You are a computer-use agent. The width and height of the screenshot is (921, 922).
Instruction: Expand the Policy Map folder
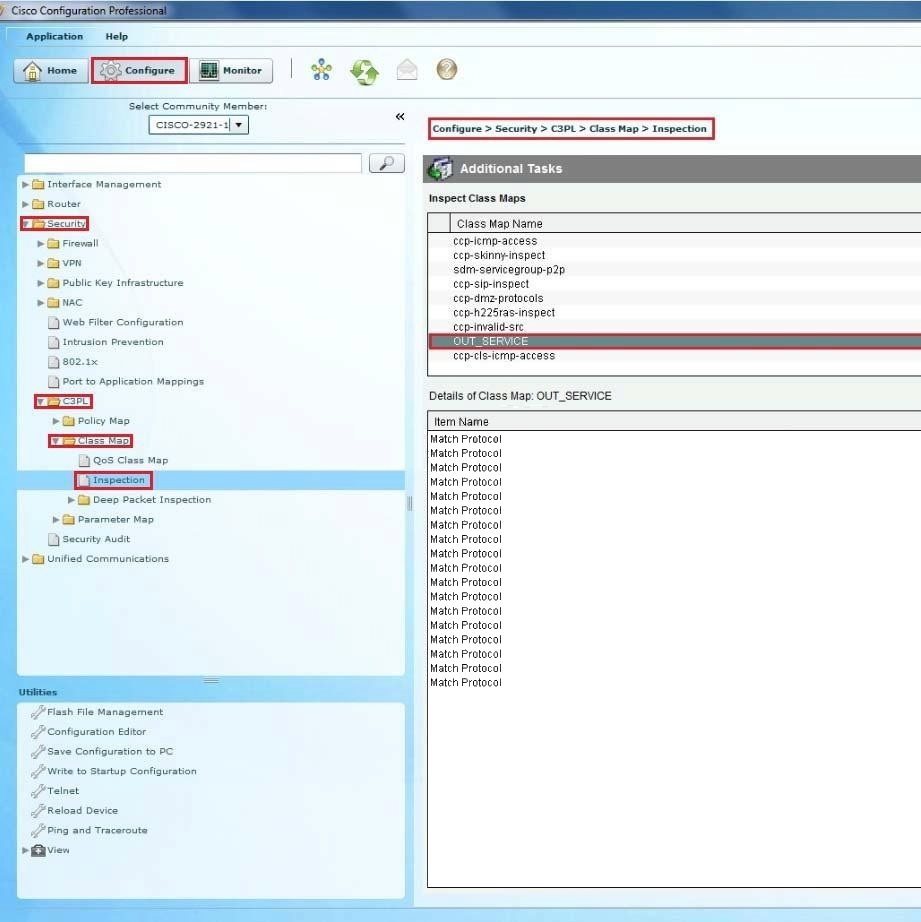56,421
